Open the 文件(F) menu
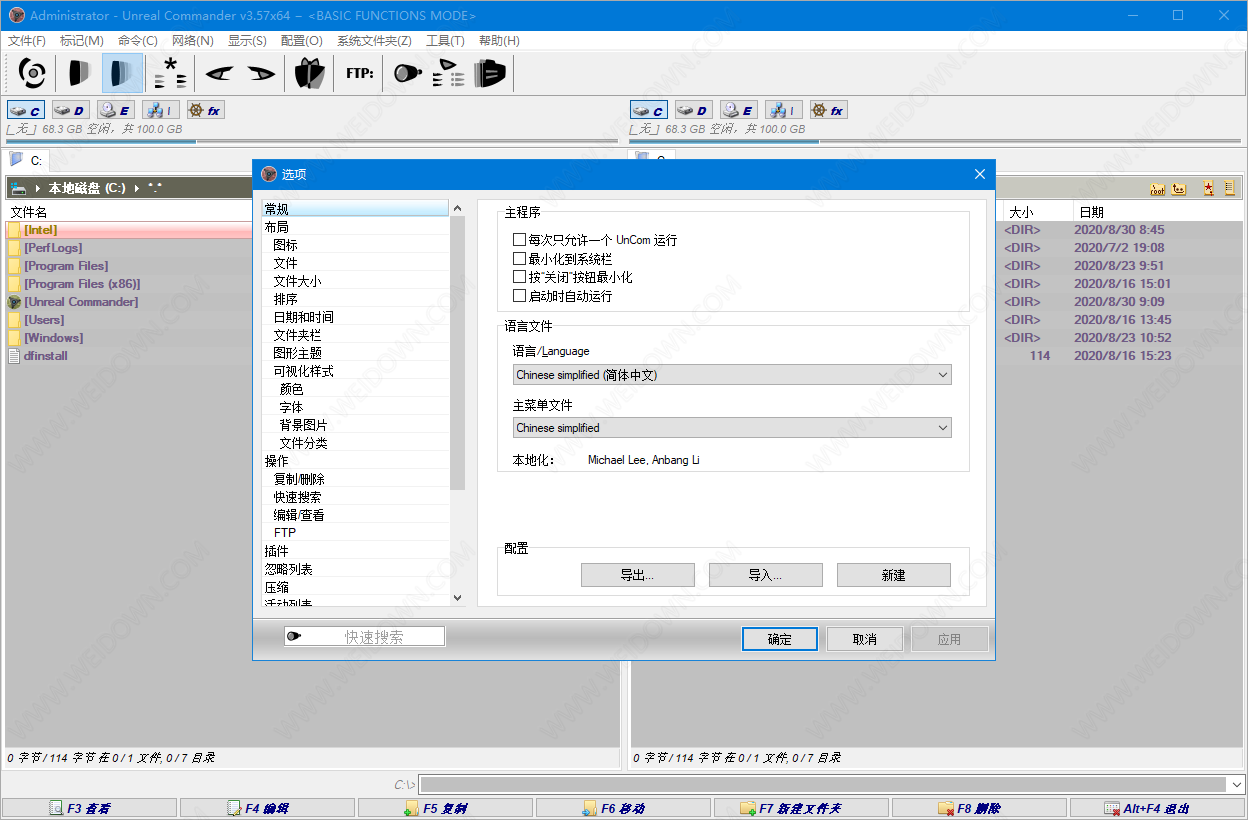Viewport: 1248px width, 820px height. click(x=27, y=41)
